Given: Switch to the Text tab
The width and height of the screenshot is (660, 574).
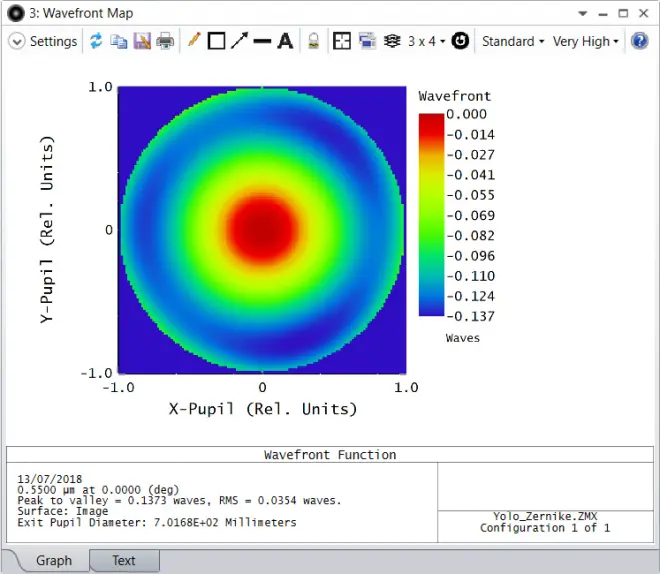Looking at the screenshot, I should (x=123, y=560).
